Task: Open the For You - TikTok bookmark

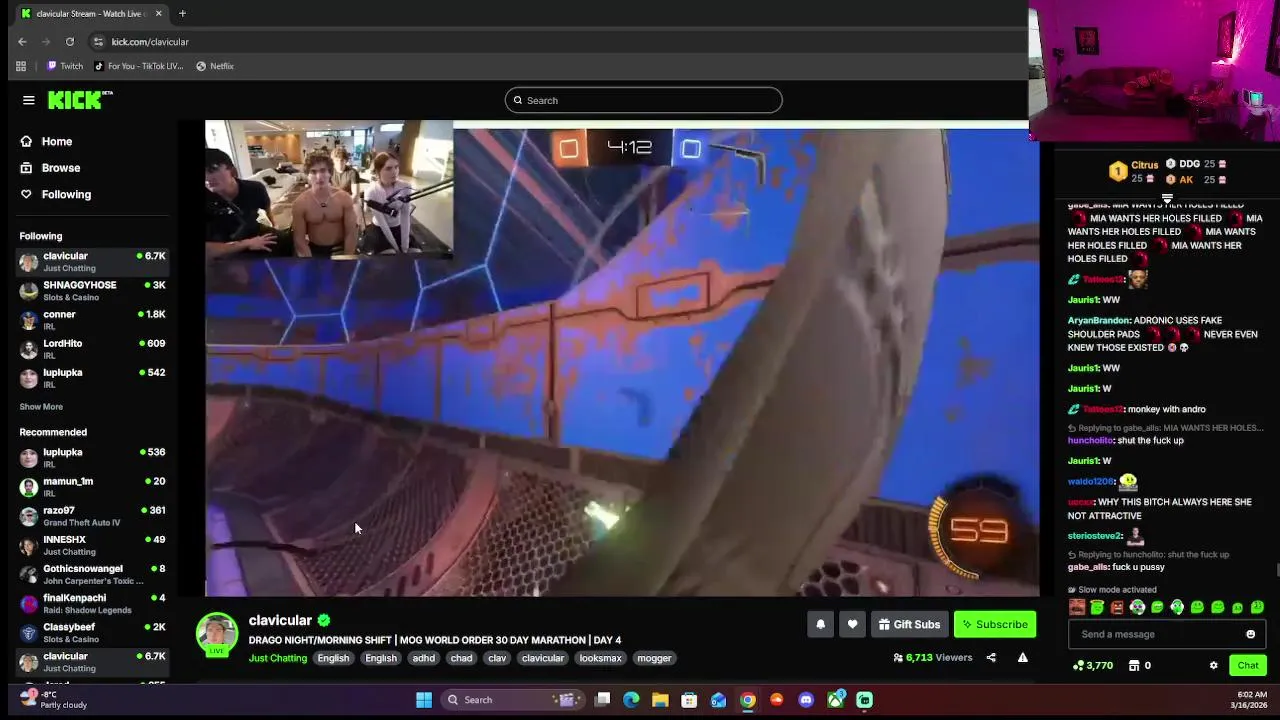Action: point(139,66)
